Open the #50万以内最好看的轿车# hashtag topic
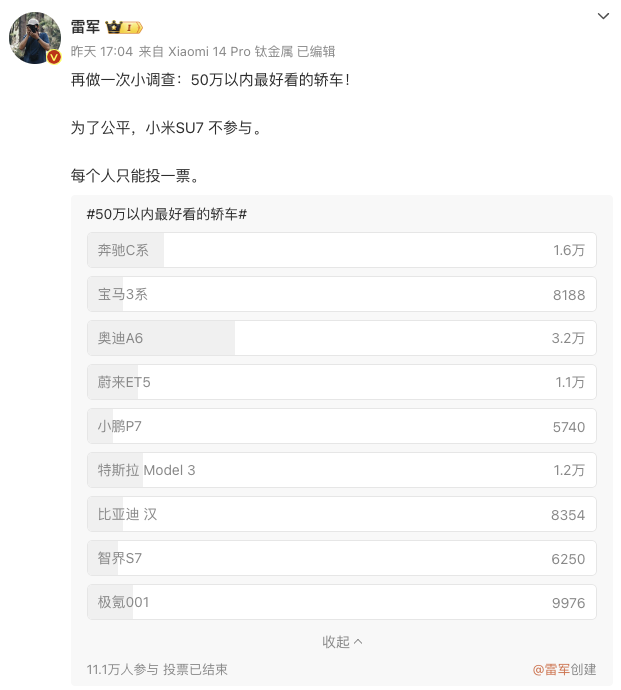The width and height of the screenshot is (621, 690). [167, 214]
